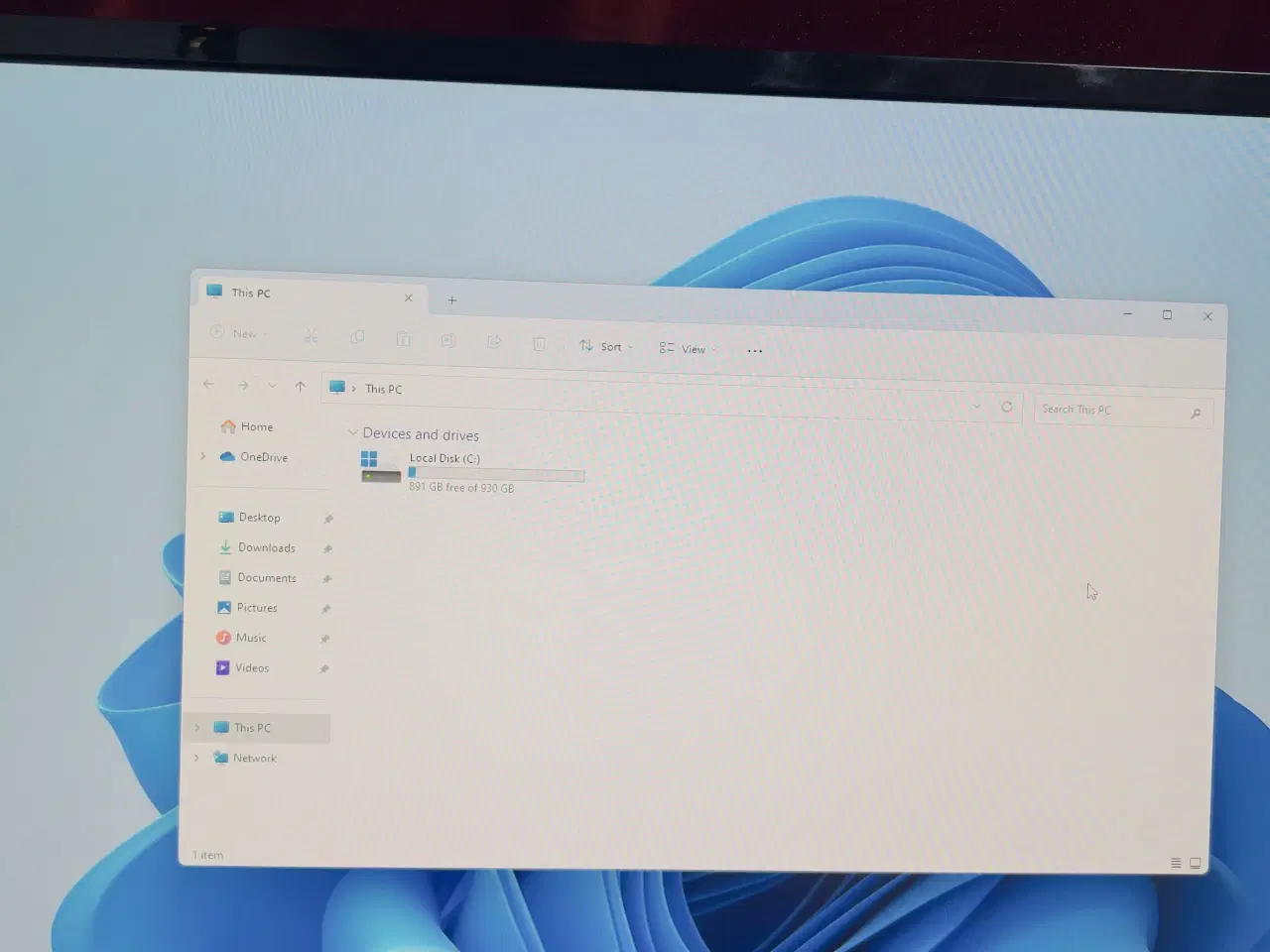Click the Share icon in toolbar
The image size is (1270, 952).
[494, 342]
